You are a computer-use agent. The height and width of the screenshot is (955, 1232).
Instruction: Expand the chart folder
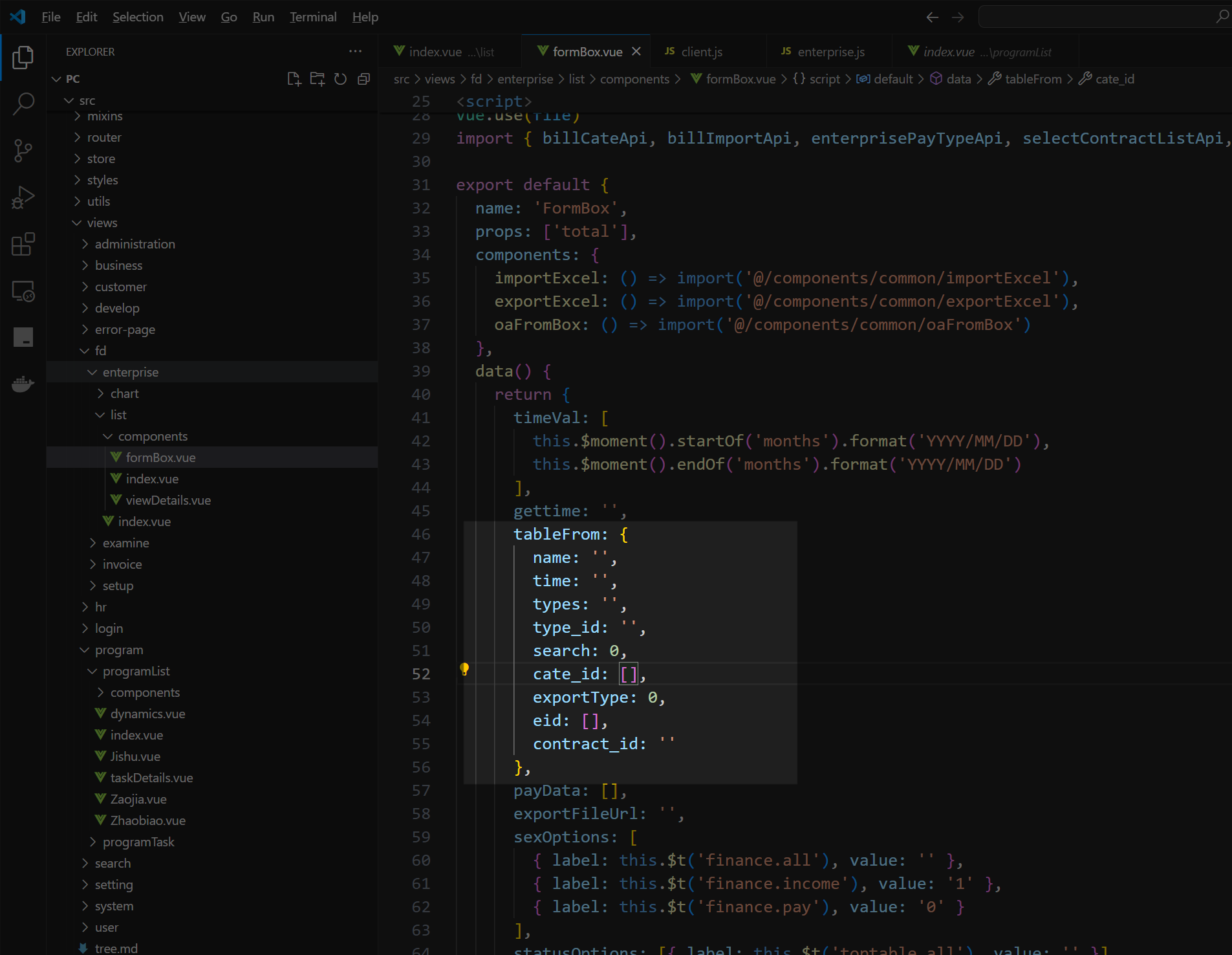124,393
